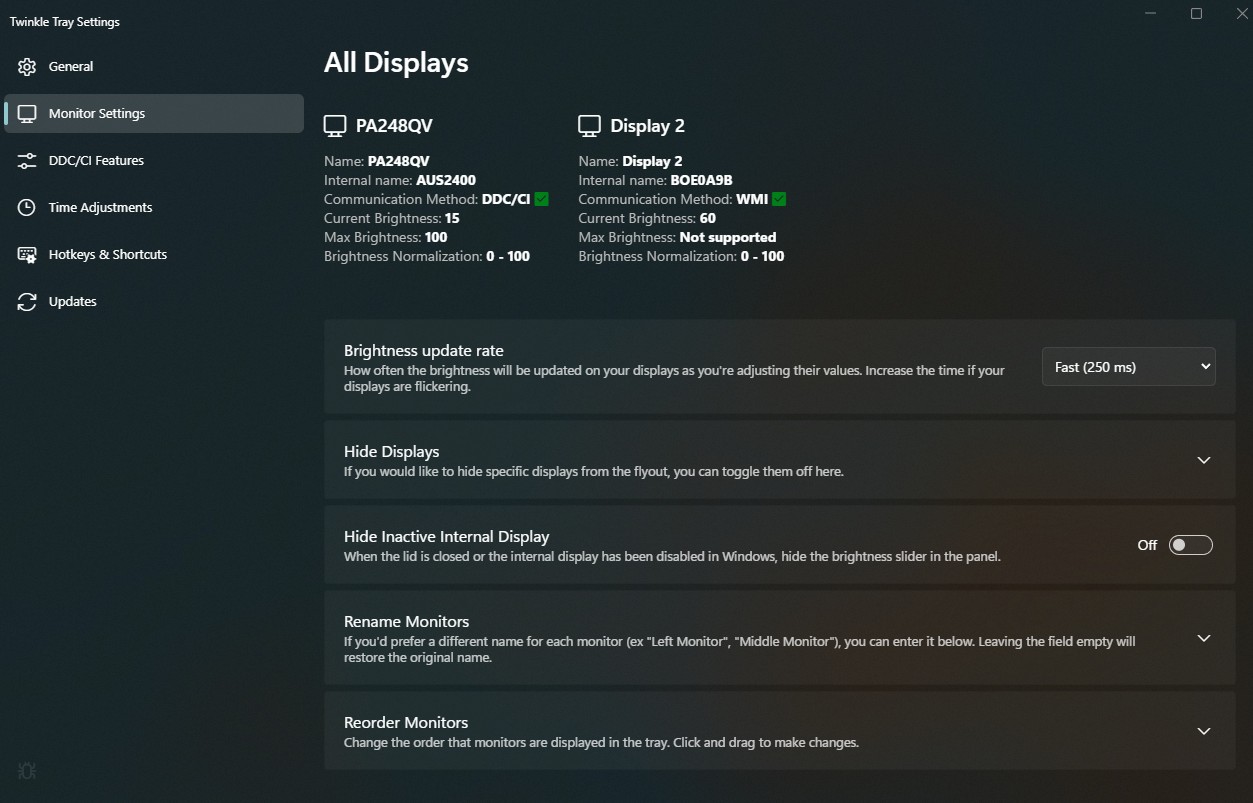Click the monitor icon next to PA248QV heading
The width and height of the screenshot is (1253, 803).
(x=335, y=126)
